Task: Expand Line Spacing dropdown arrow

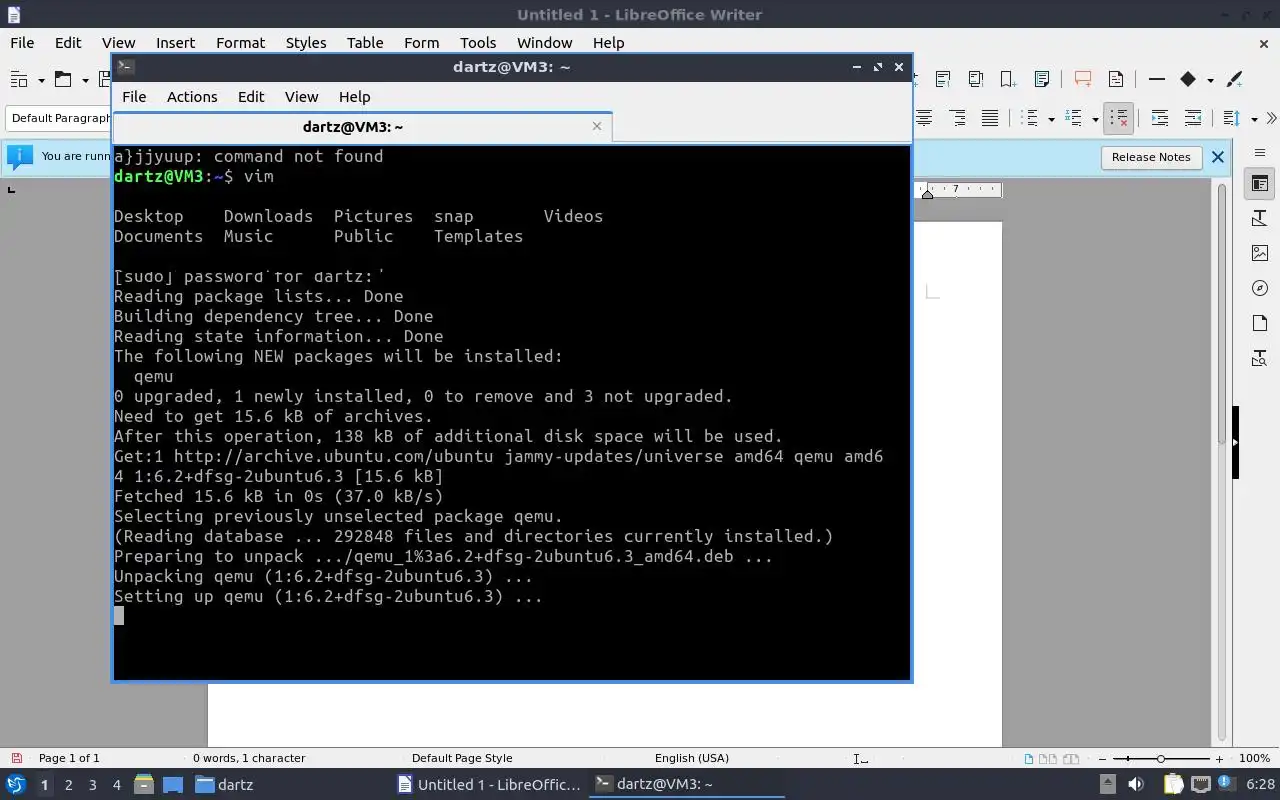Action: point(1254,119)
